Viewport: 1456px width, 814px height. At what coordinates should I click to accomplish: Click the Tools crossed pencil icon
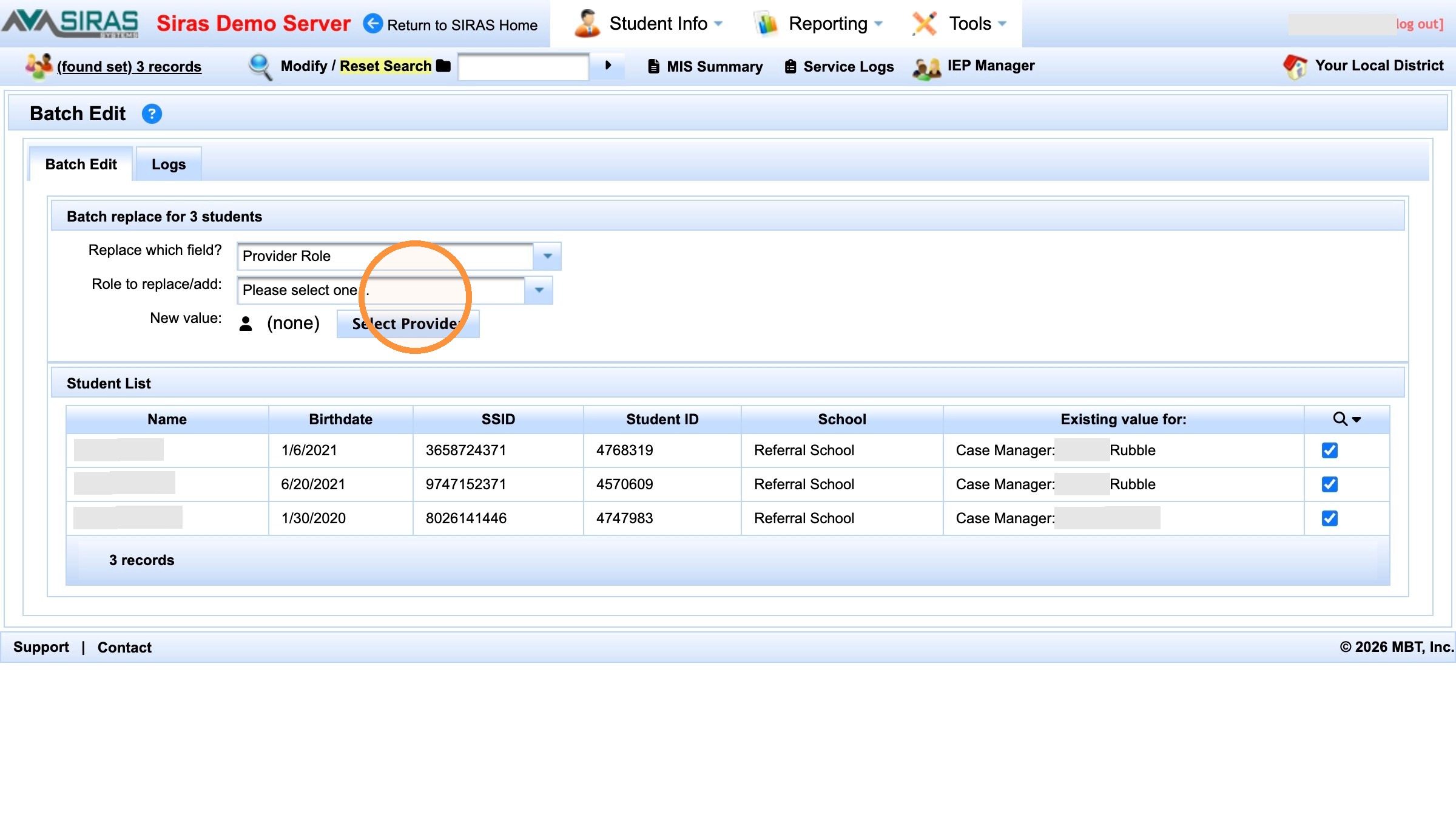(x=925, y=24)
